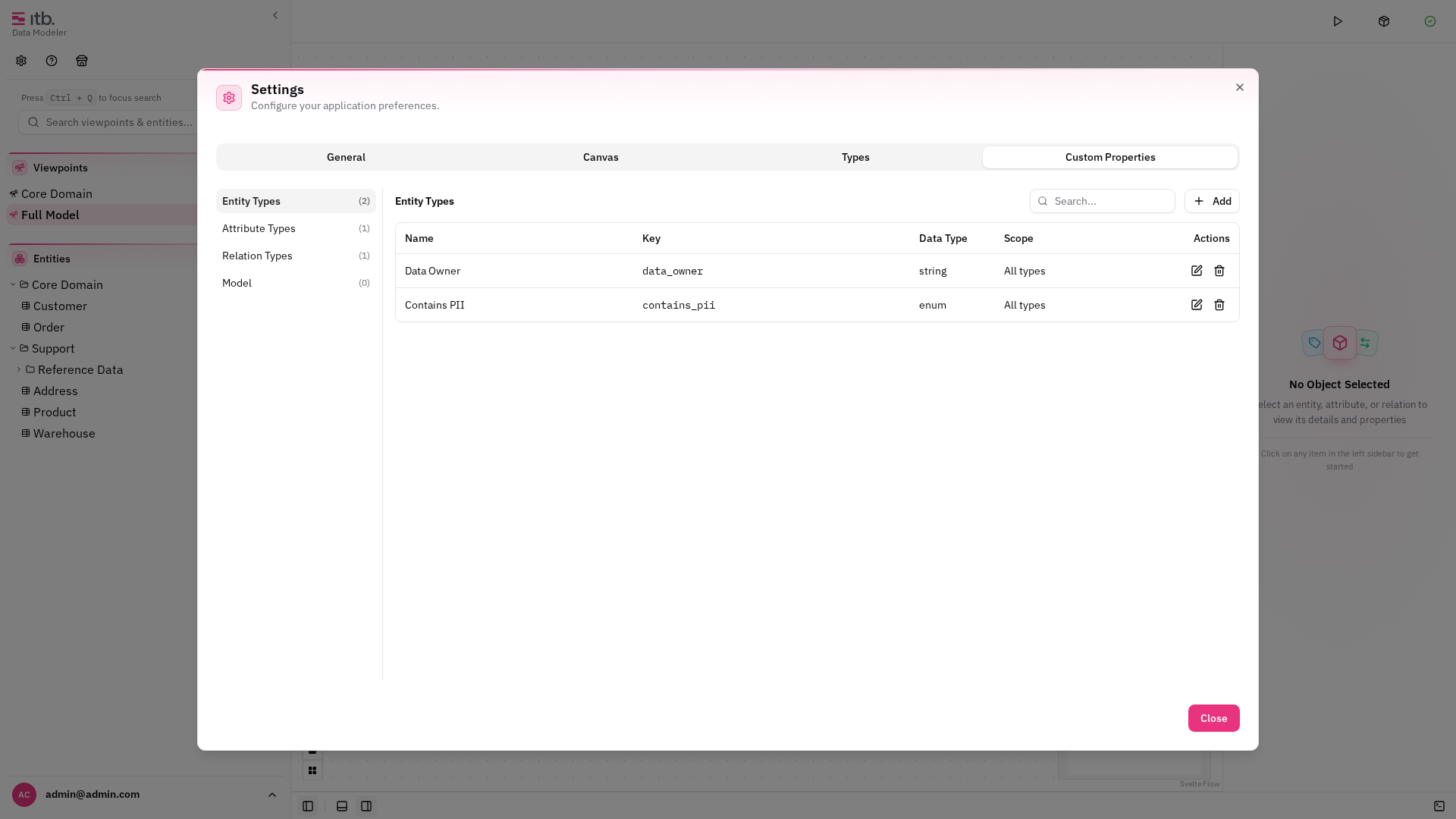Image resolution: width=1456 pixels, height=819 pixels.
Task: Switch to the Canvas tab
Action: [601, 157]
